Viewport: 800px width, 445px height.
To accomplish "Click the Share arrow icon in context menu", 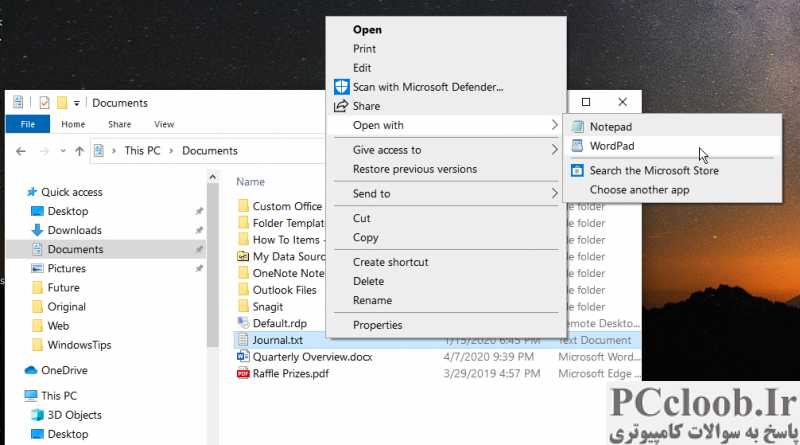I will (340, 106).
